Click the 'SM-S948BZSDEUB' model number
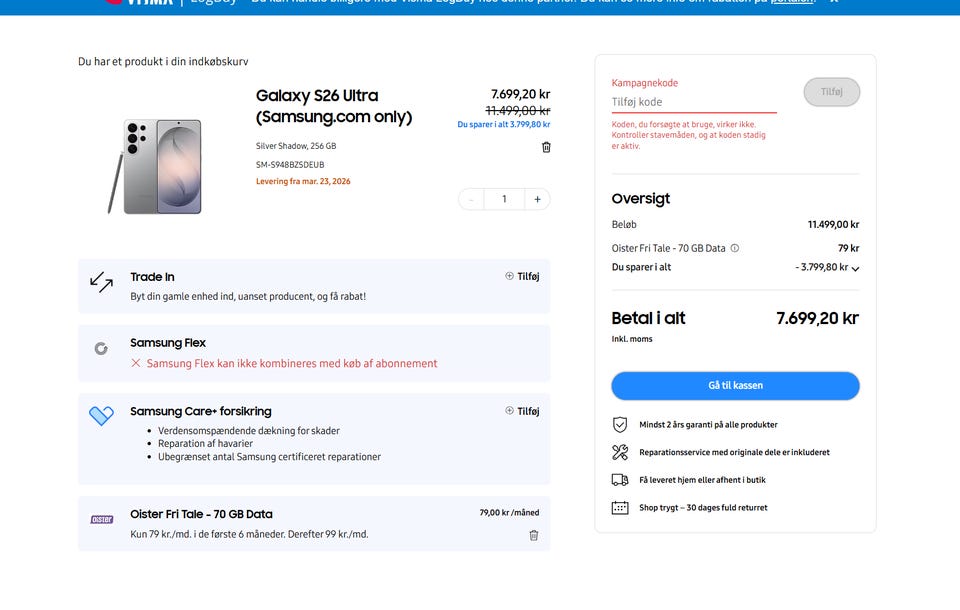This screenshot has height=610, width=960. (290, 165)
